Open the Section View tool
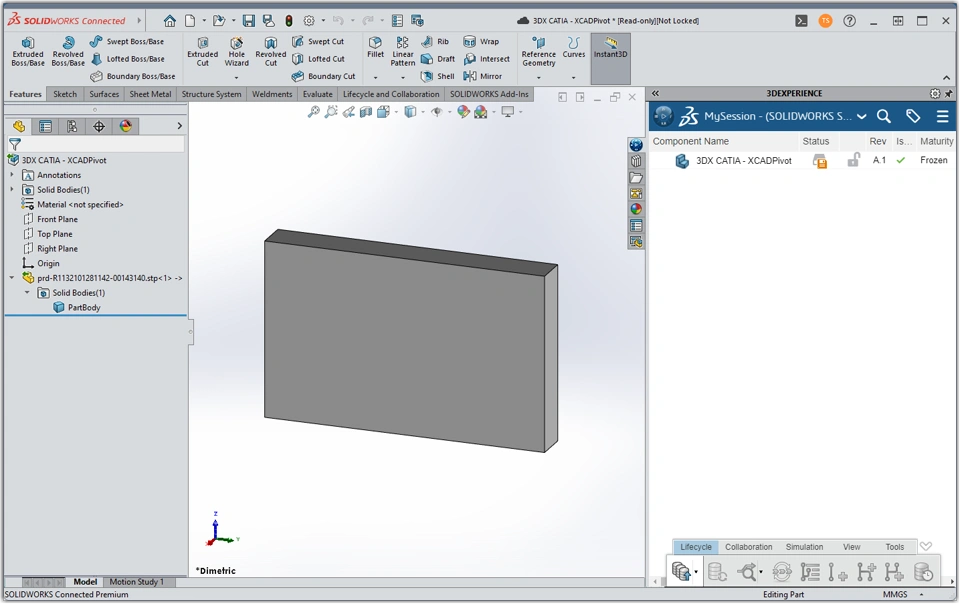960x604 pixels. coord(366,112)
